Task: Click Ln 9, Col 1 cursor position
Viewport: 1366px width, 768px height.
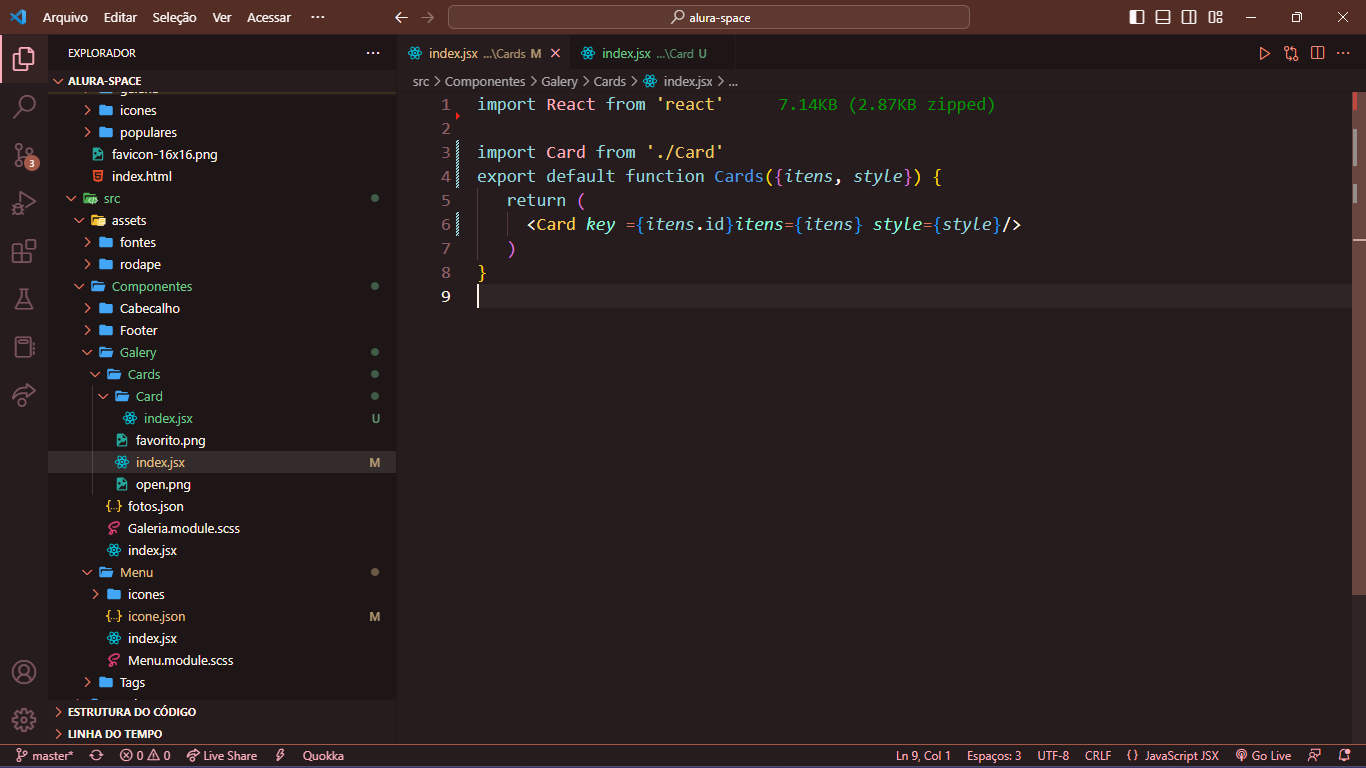Action: coord(923,756)
